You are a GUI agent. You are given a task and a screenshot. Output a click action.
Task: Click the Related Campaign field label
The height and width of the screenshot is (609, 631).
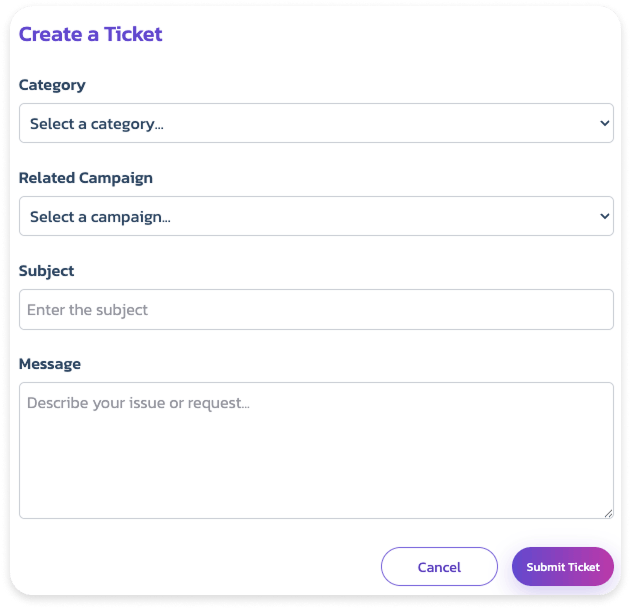[x=86, y=178]
